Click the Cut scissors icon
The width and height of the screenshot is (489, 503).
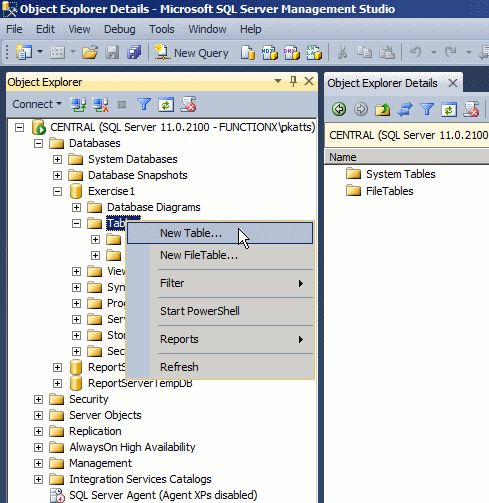click(x=343, y=52)
